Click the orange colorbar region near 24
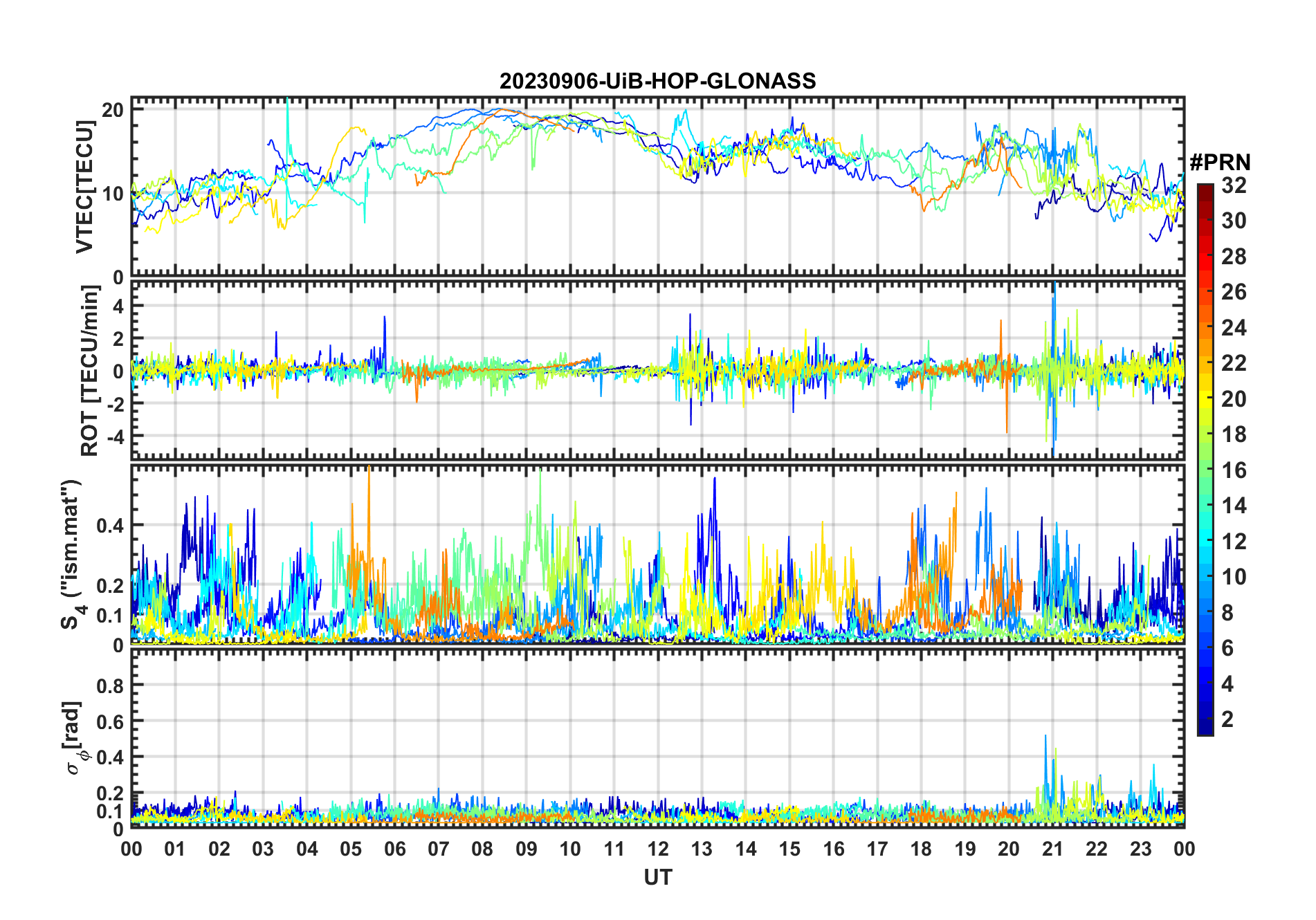Viewport: 1316px width, 920px height. 1205,327
